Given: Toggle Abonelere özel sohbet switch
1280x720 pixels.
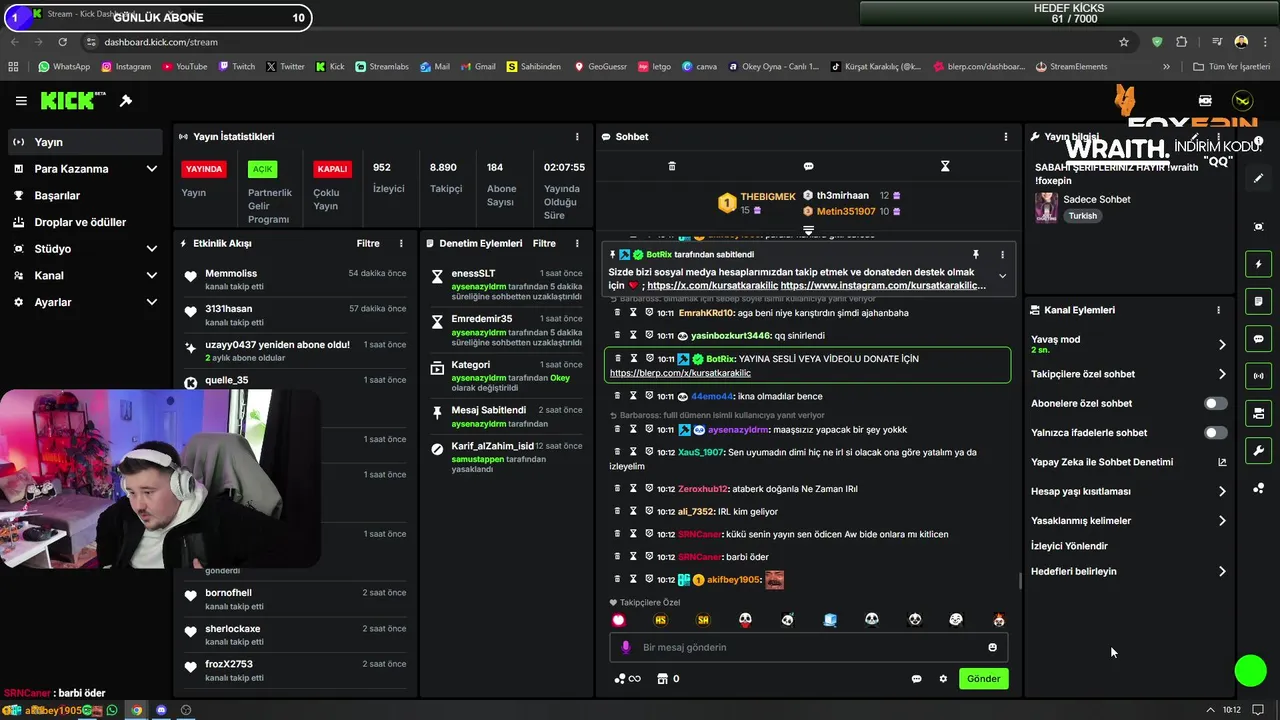Looking at the screenshot, I should [x=1215, y=404].
